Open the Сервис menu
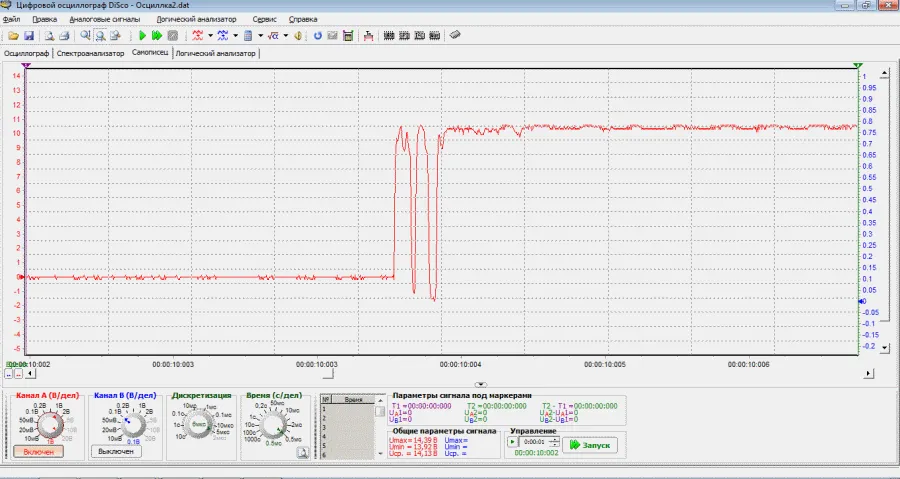 click(x=264, y=20)
